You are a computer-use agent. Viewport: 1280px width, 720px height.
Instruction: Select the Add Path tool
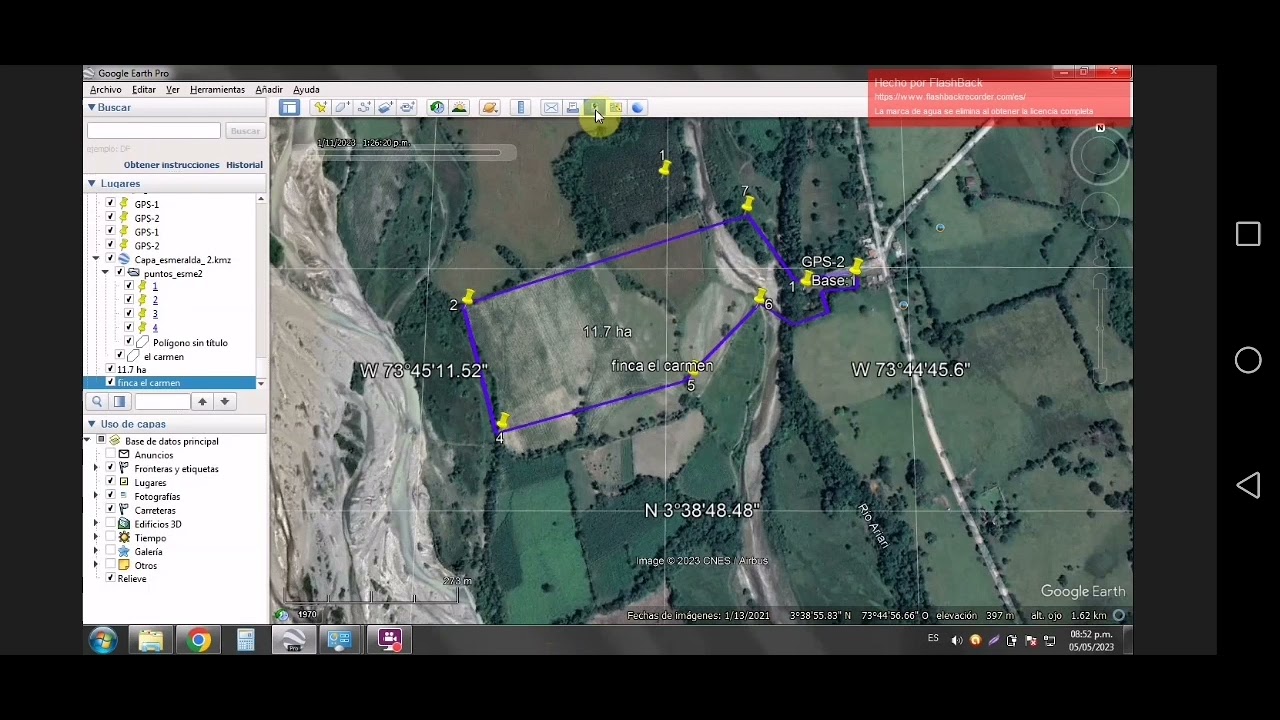364,108
